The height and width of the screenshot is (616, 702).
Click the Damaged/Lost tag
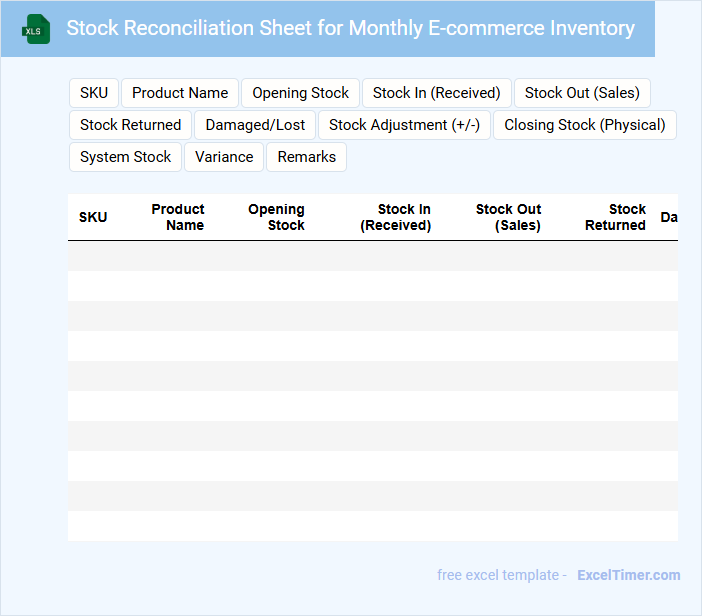coord(256,125)
